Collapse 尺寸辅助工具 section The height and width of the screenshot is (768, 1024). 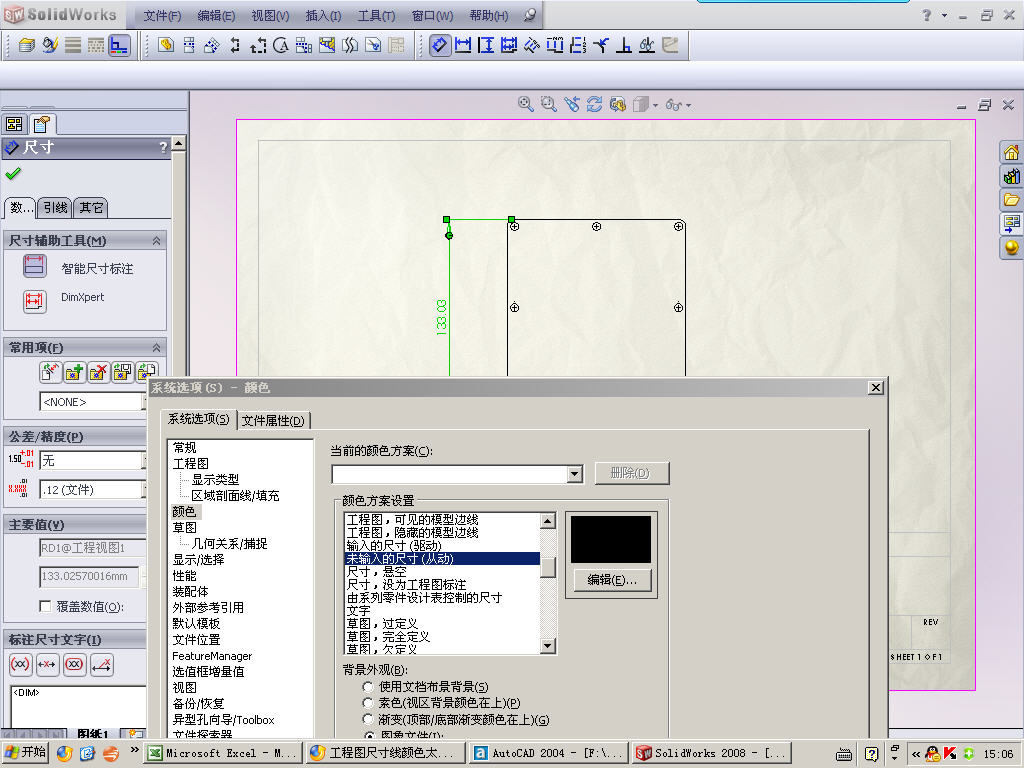pos(156,240)
